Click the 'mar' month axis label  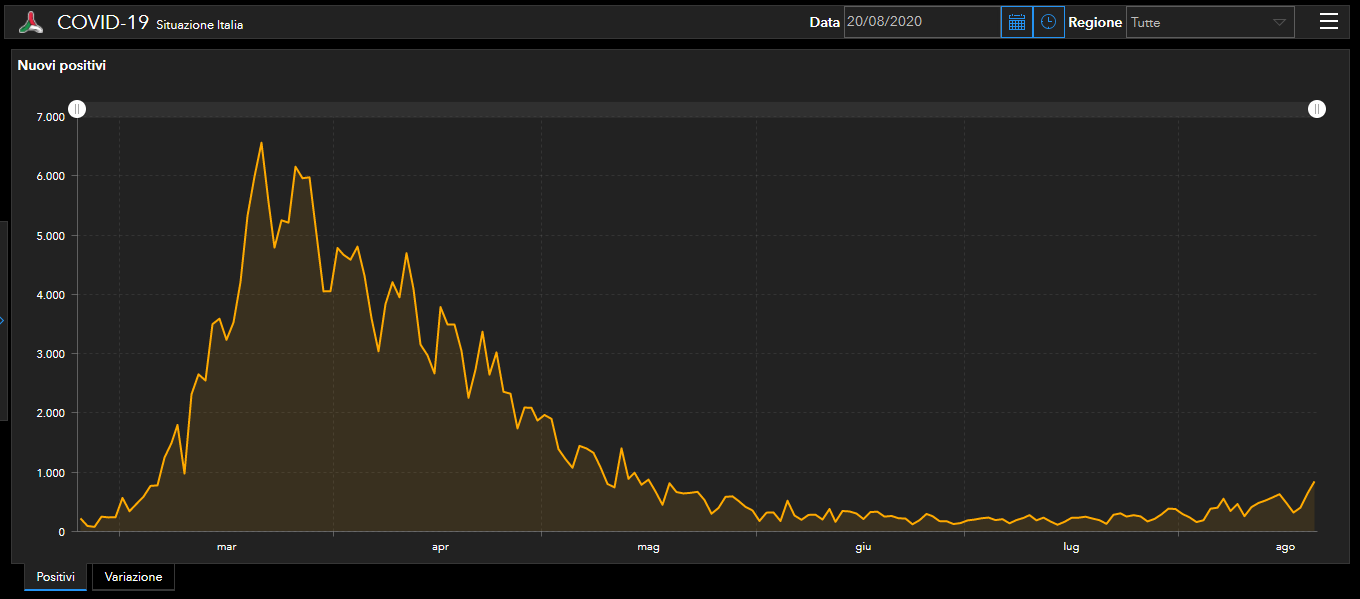click(x=226, y=547)
